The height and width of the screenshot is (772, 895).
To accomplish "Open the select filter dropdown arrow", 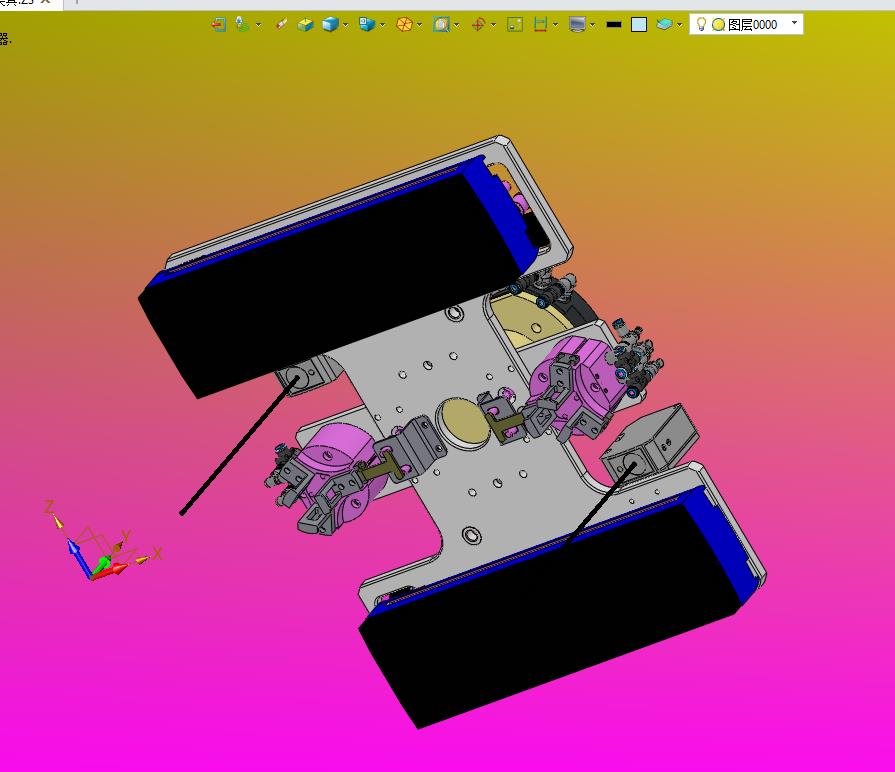I will click(x=259, y=25).
